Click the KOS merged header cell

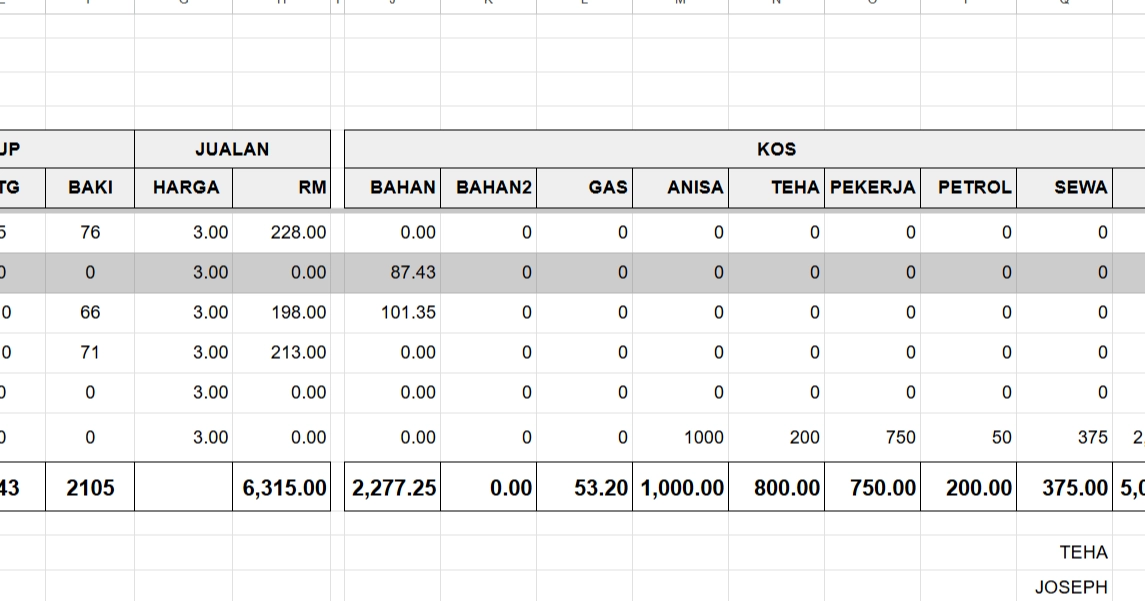click(776, 149)
